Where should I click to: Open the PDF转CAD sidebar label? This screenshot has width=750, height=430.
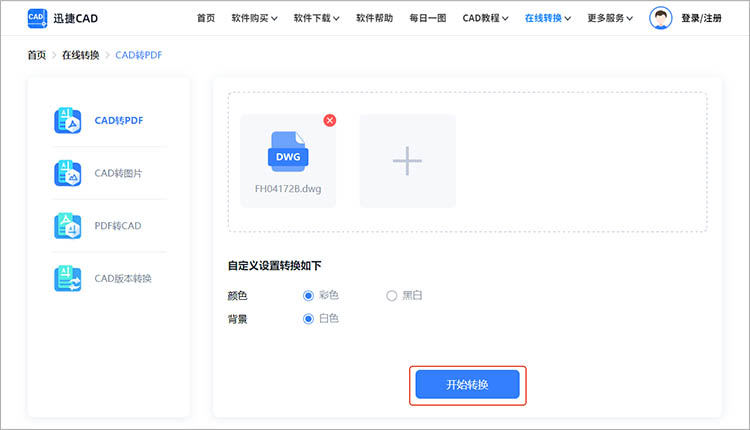click(118, 226)
